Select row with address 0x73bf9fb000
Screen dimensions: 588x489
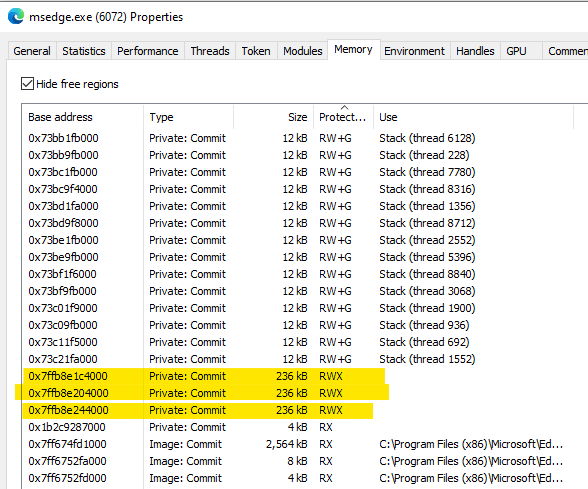pos(304,291)
